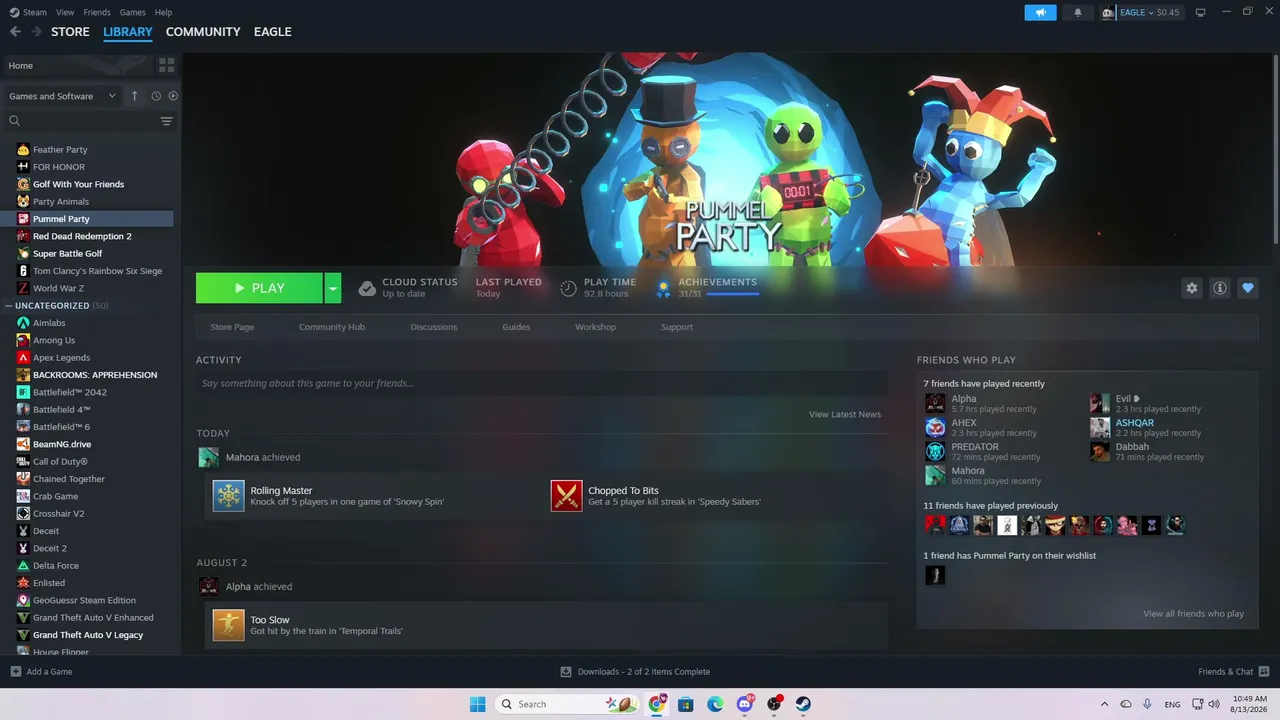Image resolution: width=1280 pixels, height=720 pixels.
Task: Open Chrome from the taskbar
Action: [x=657, y=704]
